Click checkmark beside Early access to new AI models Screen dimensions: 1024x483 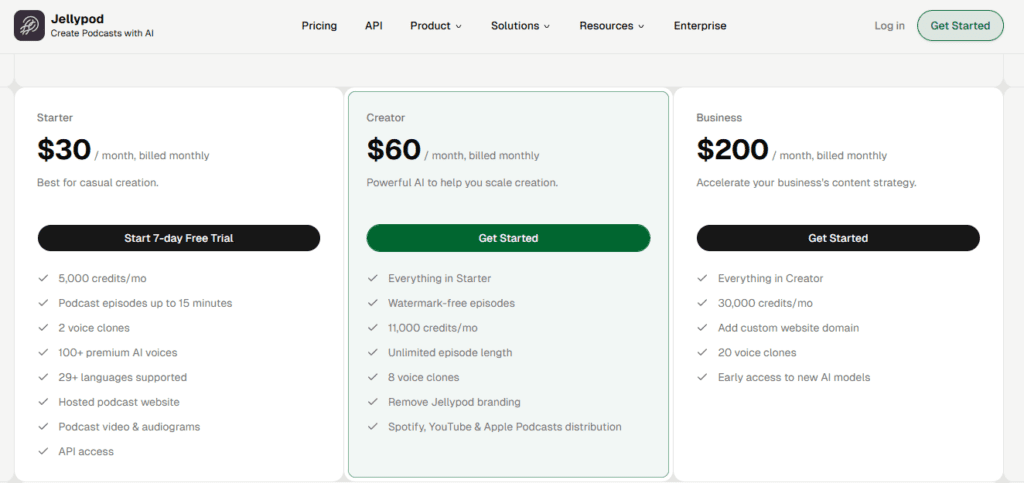702,378
